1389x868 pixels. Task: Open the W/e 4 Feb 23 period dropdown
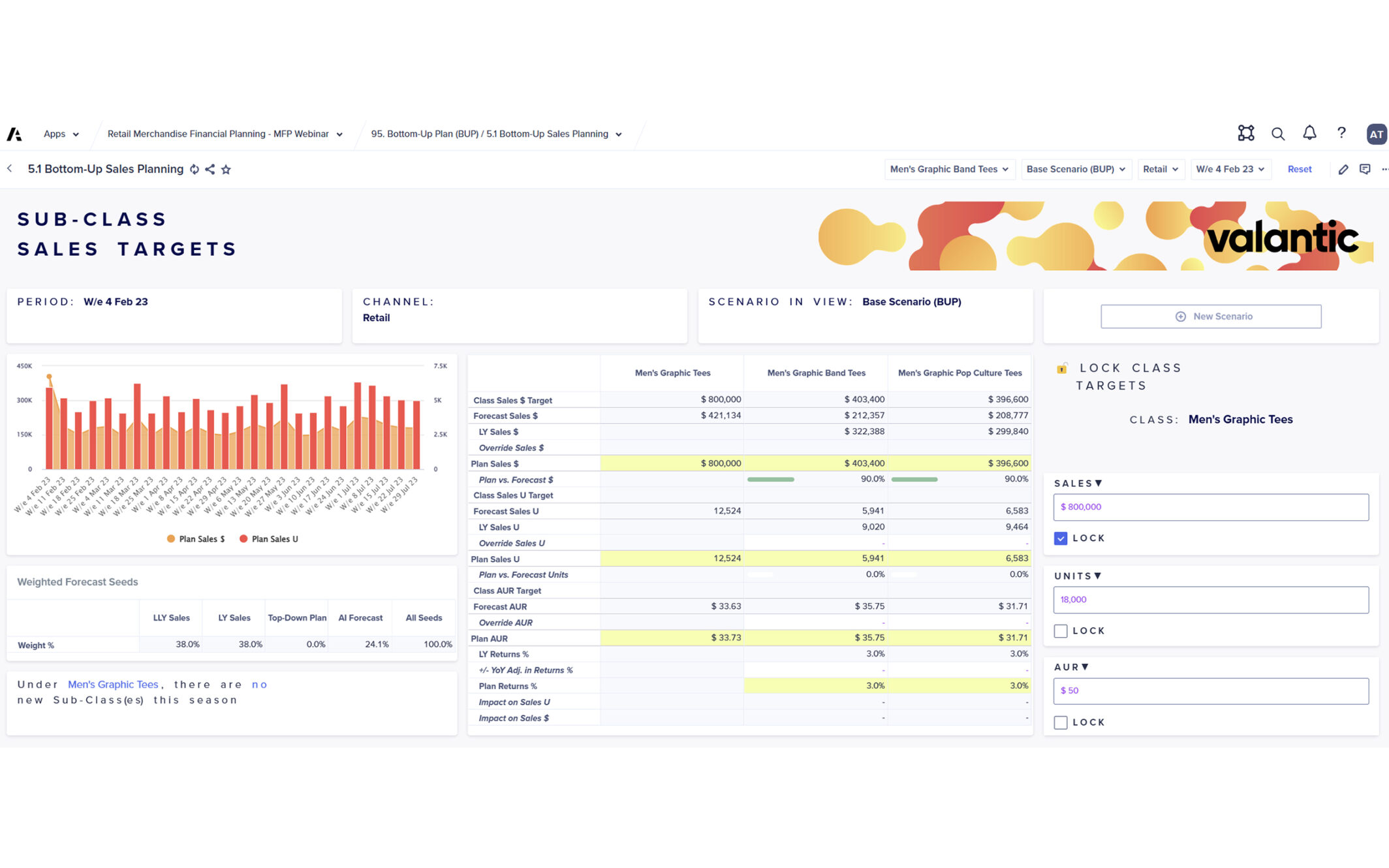pyautogui.click(x=1230, y=169)
